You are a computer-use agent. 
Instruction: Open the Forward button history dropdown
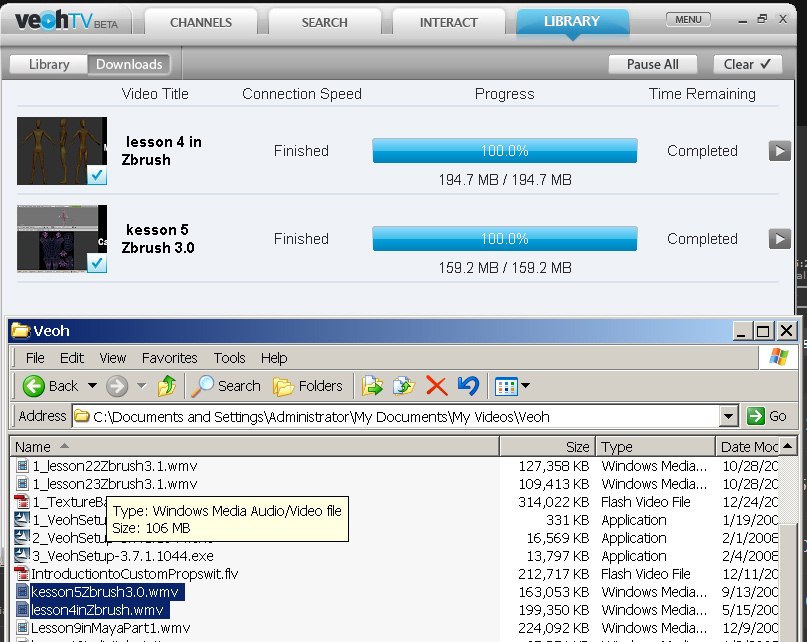point(142,386)
